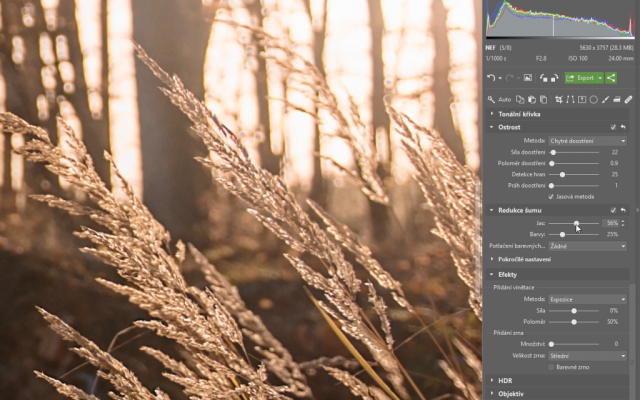Click the Jas noise reduction slider handle
This screenshot has height=400, width=640.
tap(576, 223)
